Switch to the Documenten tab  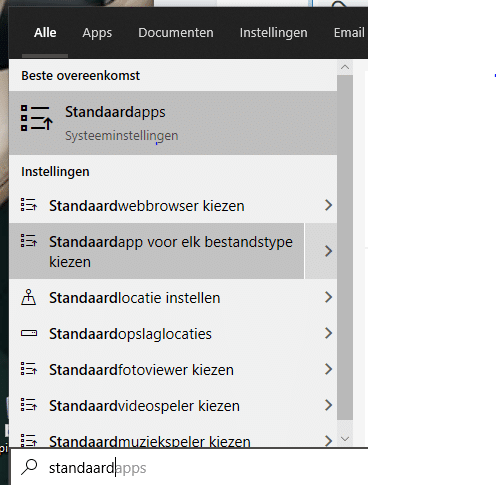(x=176, y=33)
